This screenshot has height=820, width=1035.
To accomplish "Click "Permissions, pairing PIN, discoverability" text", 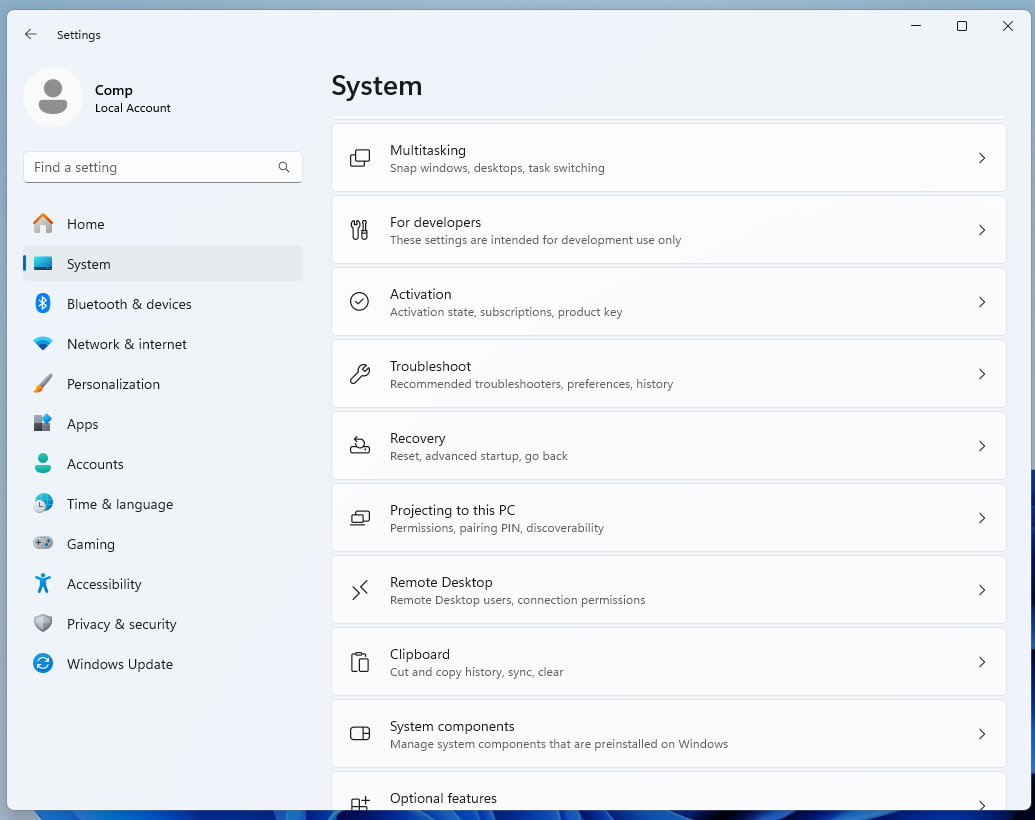I will [x=497, y=528].
